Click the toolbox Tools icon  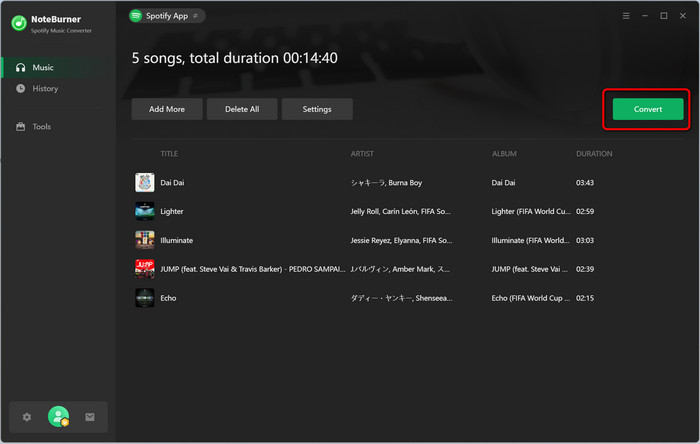tap(21, 127)
